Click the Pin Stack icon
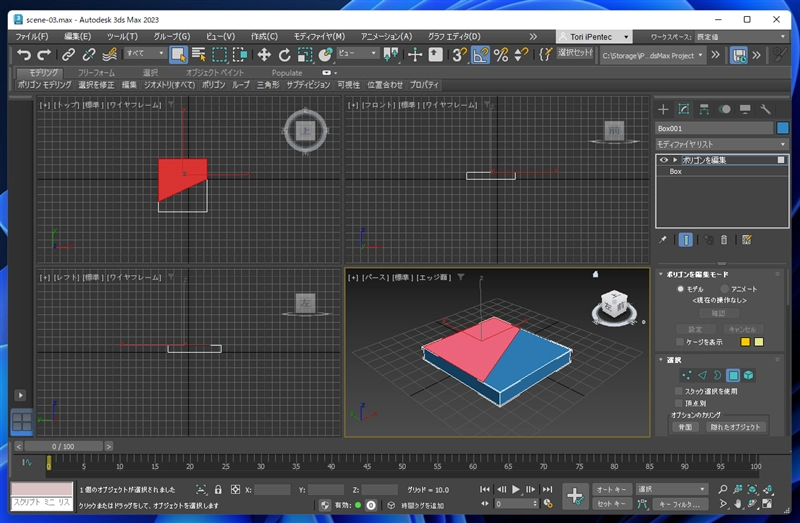 (663, 240)
